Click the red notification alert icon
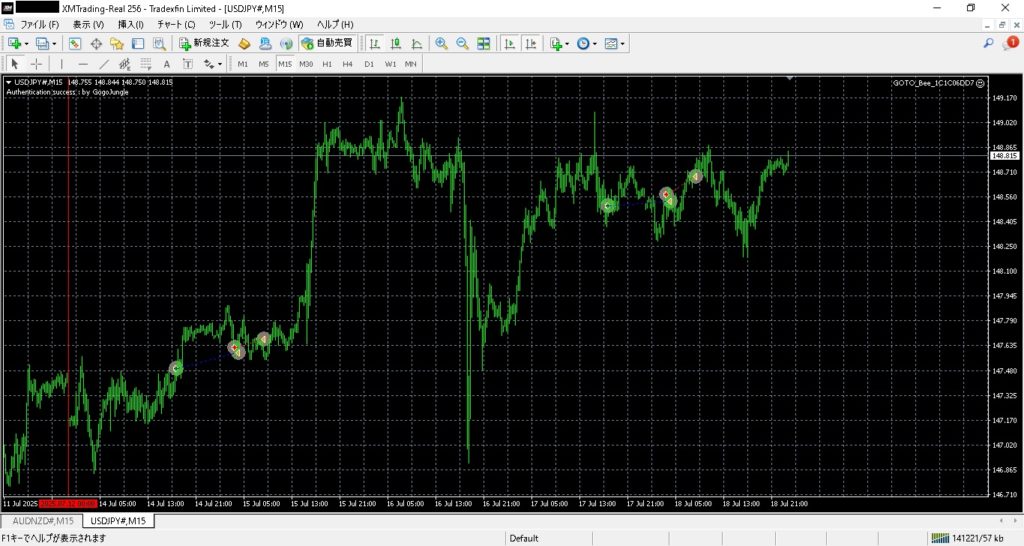 pyautogui.click(x=1012, y=43)
